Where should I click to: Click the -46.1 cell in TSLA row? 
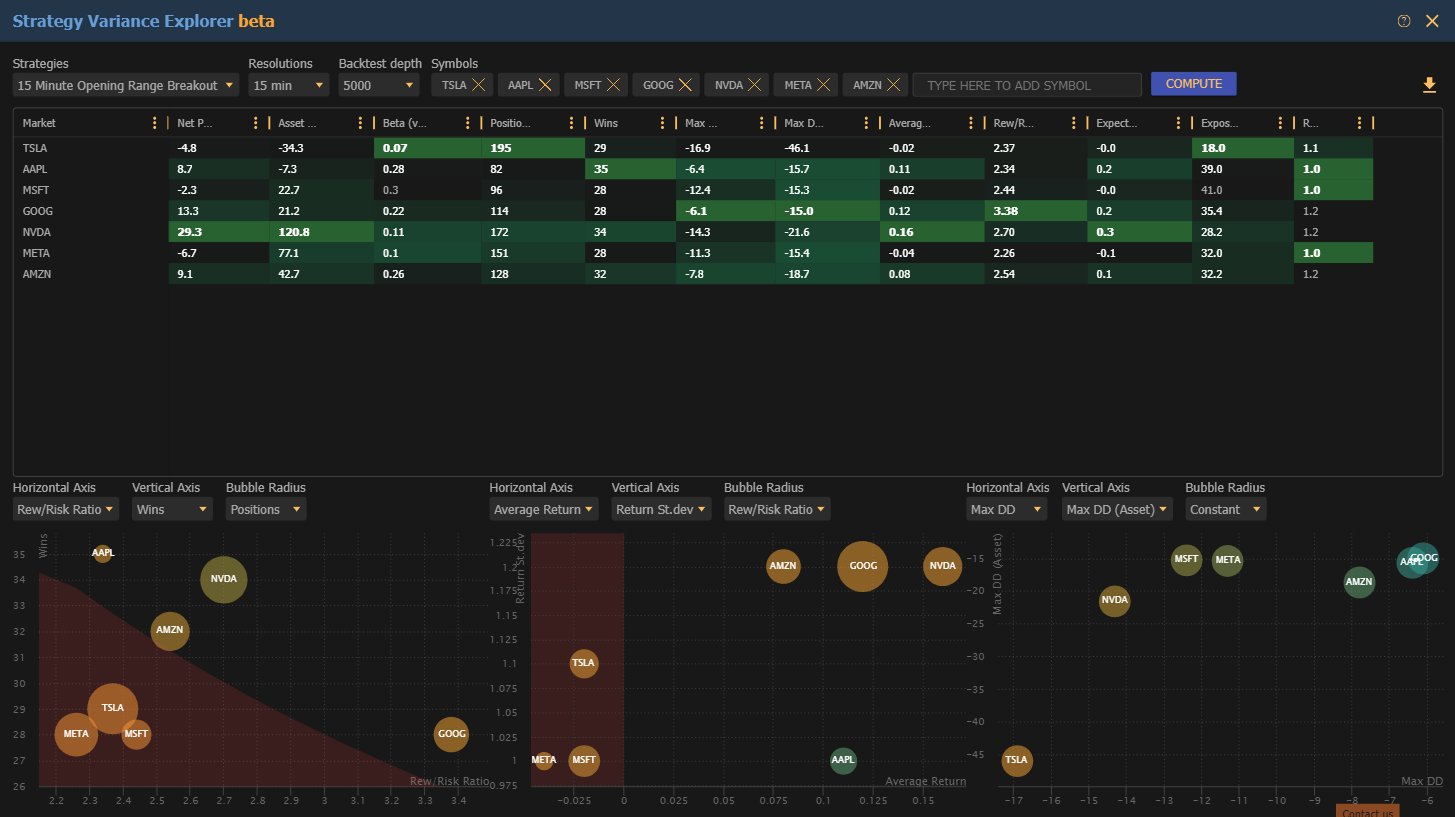(827, 147)
